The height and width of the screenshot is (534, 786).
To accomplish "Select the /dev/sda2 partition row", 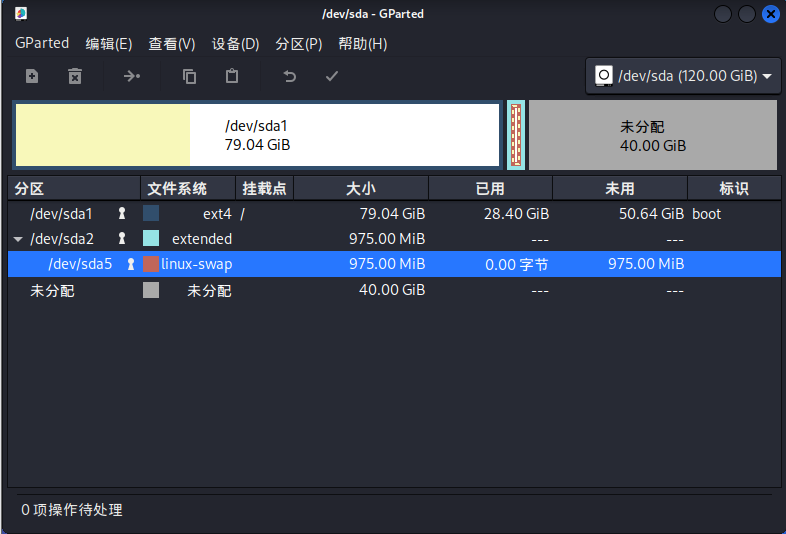I will pyautogui.click(x=395, y=239).
